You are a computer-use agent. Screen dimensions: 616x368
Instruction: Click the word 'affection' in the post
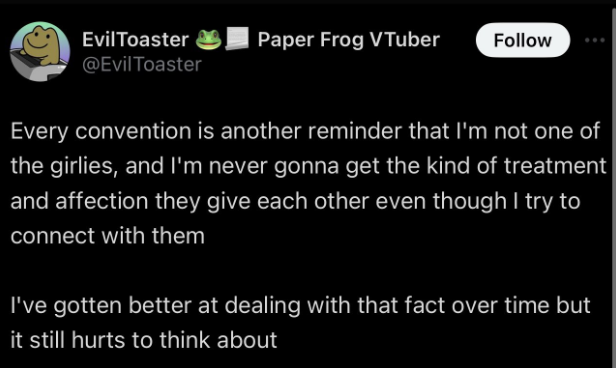[102, 201]
